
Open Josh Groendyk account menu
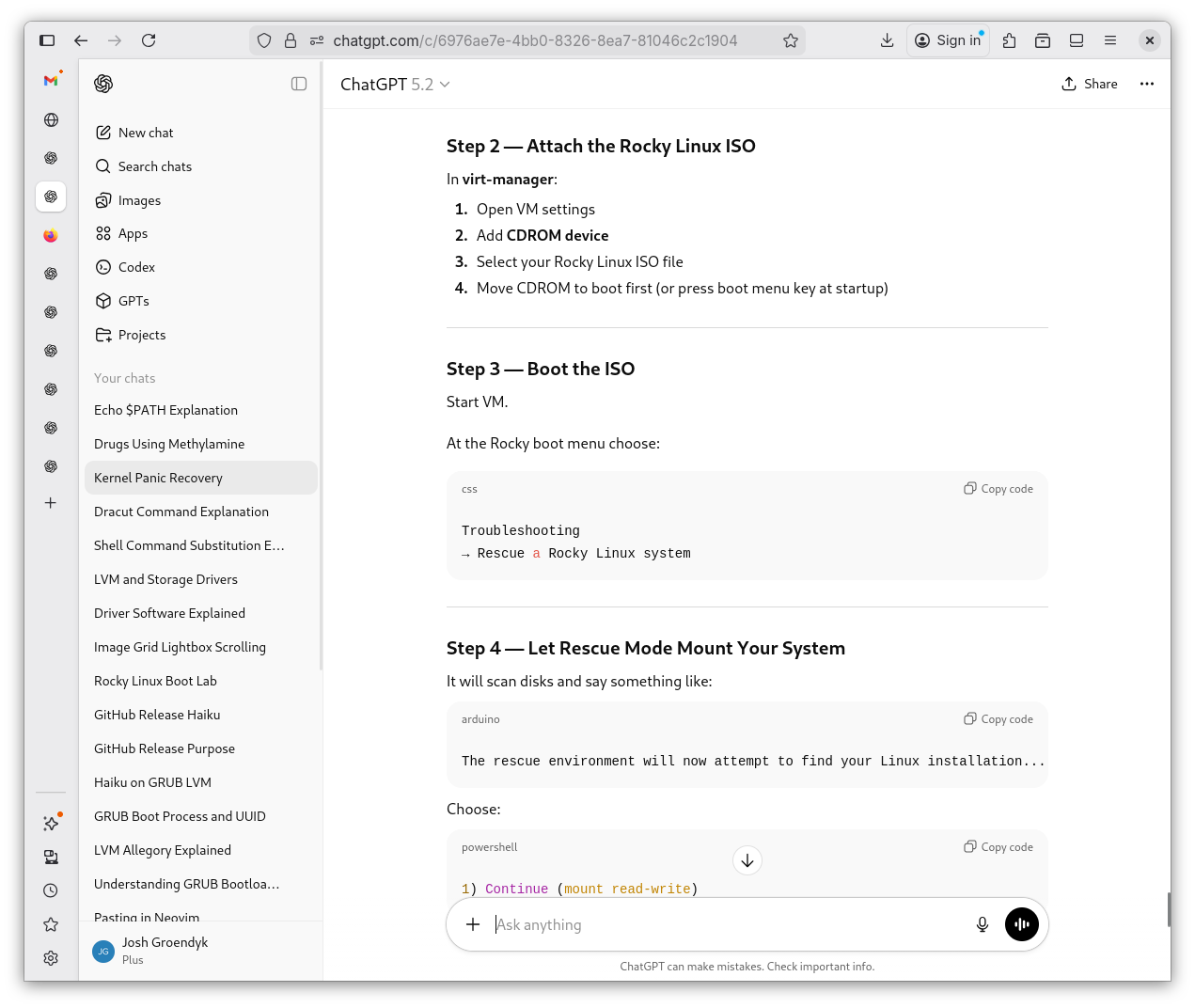pyautogui.click(x=165, y=951)
